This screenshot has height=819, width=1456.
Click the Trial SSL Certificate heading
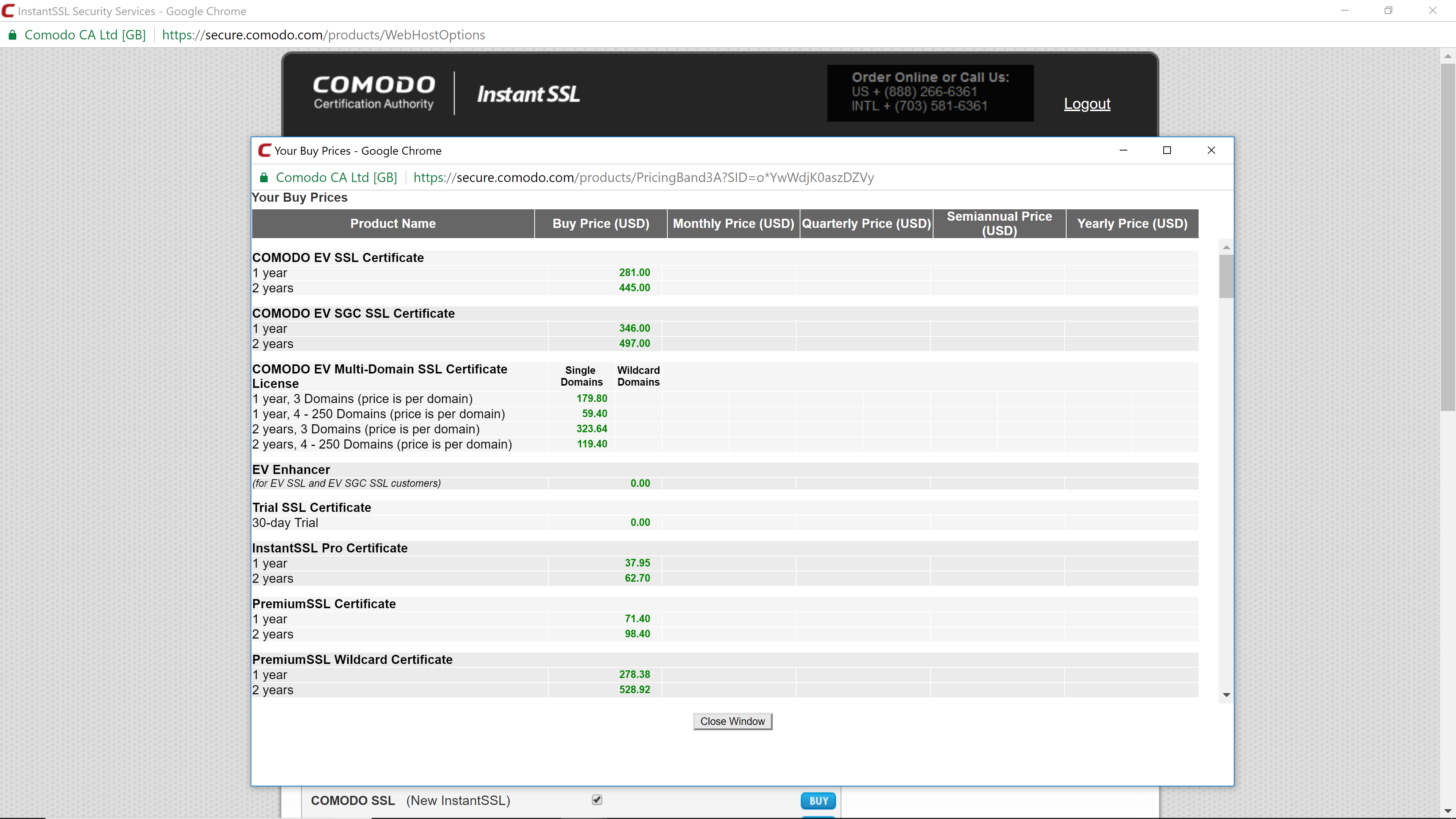pos(311,508)
